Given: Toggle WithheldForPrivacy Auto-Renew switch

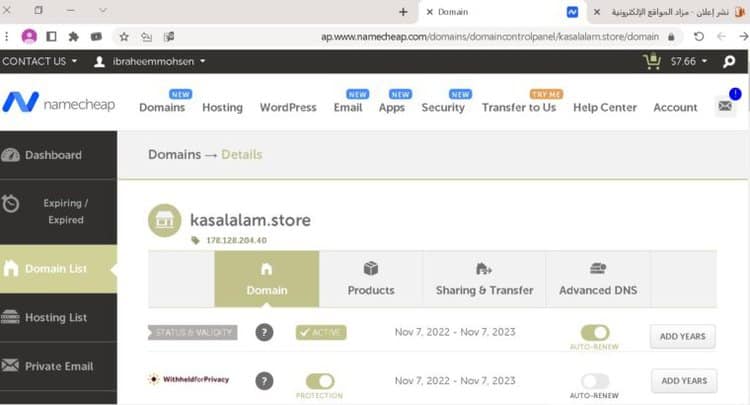Looking at the screenshot, I should (x=595, y=381).
